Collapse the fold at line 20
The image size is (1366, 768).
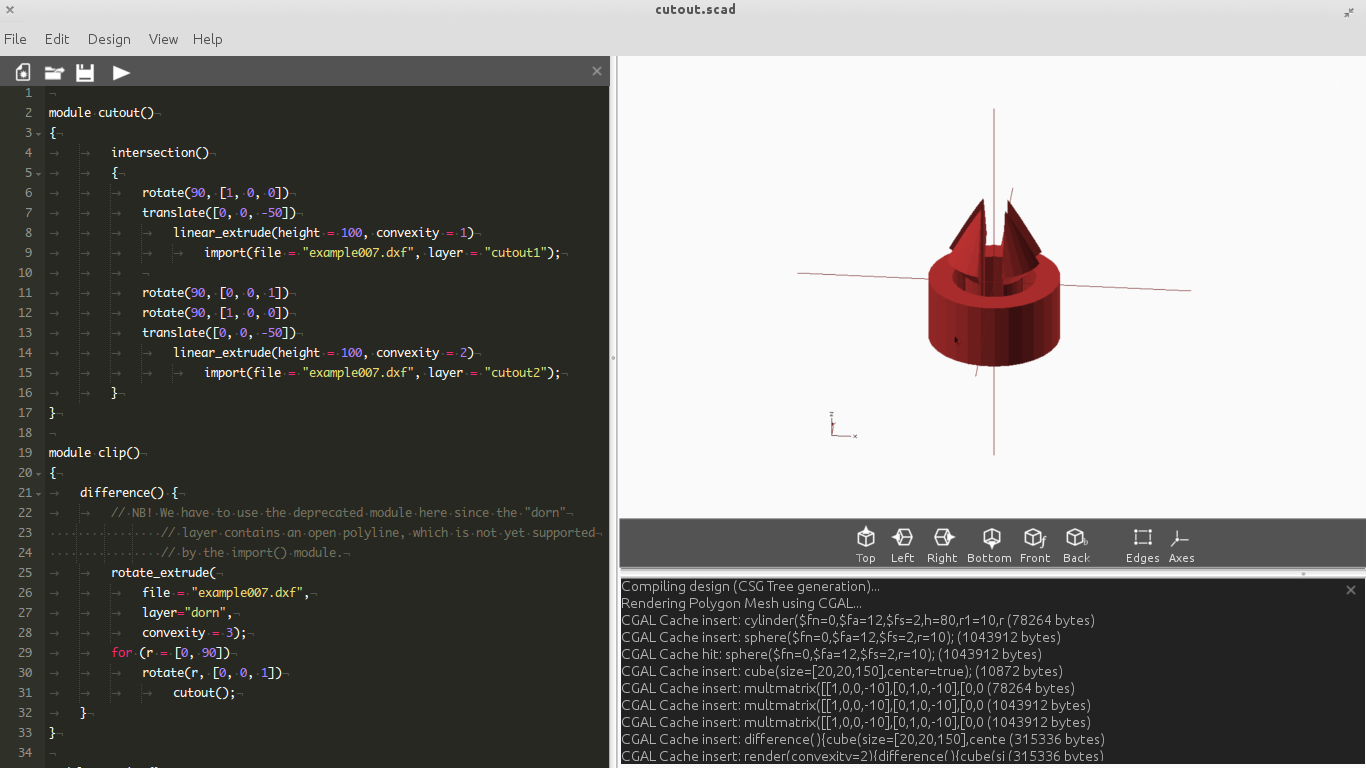coord(38,473)
